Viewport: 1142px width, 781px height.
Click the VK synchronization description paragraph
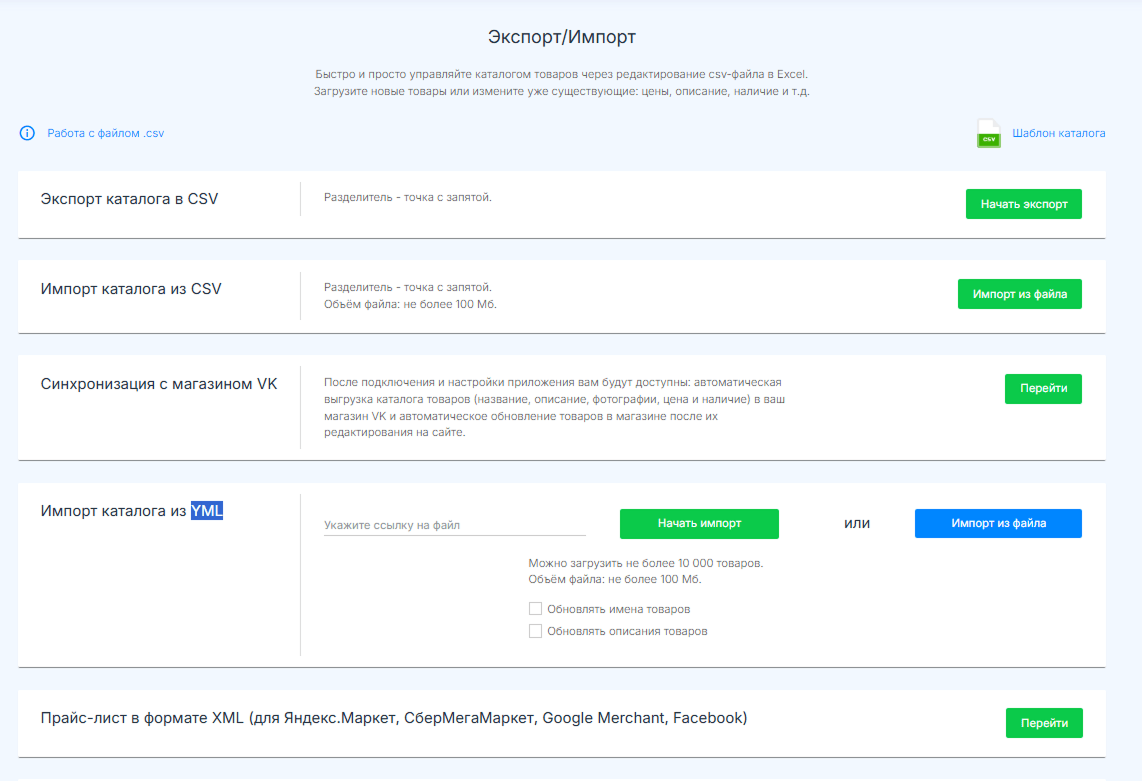[x=552, y=408]
